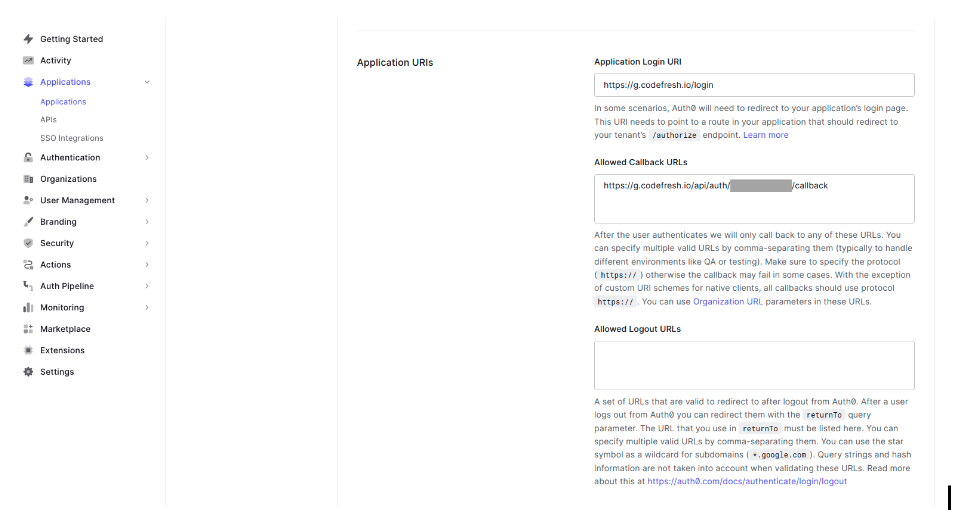Viewport: 955px width, 510px height.
Task: Click the Activity chart icon
Action: point(28,60)
